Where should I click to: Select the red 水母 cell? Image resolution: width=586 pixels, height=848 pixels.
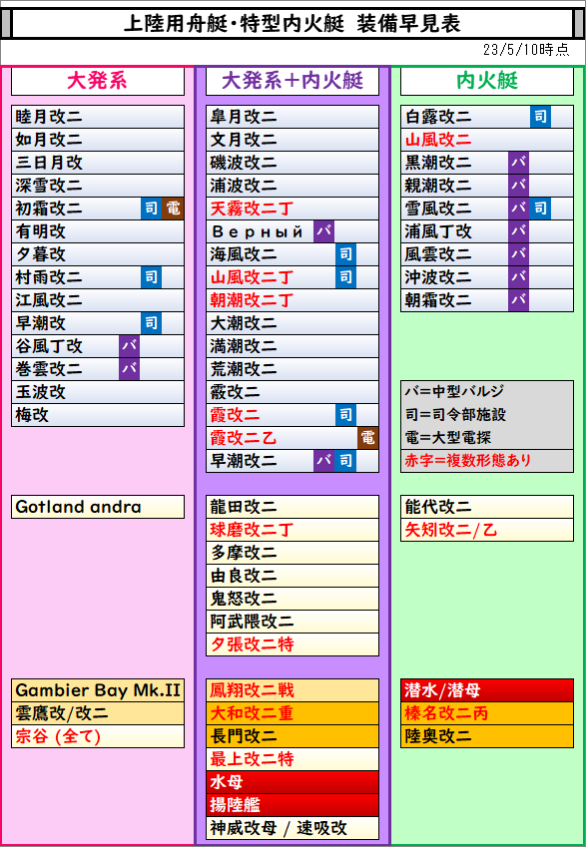(x=292, y=782)
